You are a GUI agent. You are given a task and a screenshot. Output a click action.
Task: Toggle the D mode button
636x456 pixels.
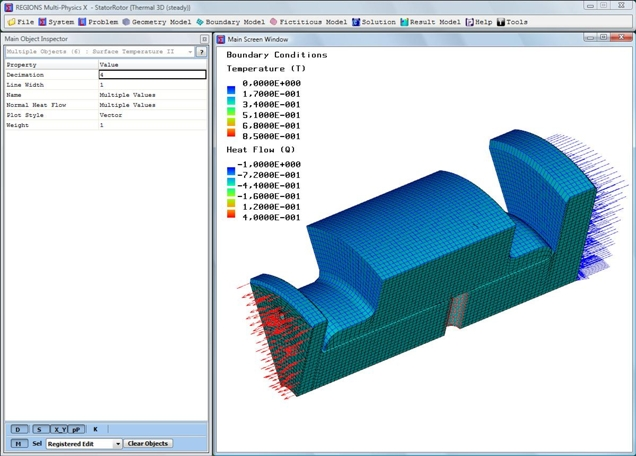19,429
